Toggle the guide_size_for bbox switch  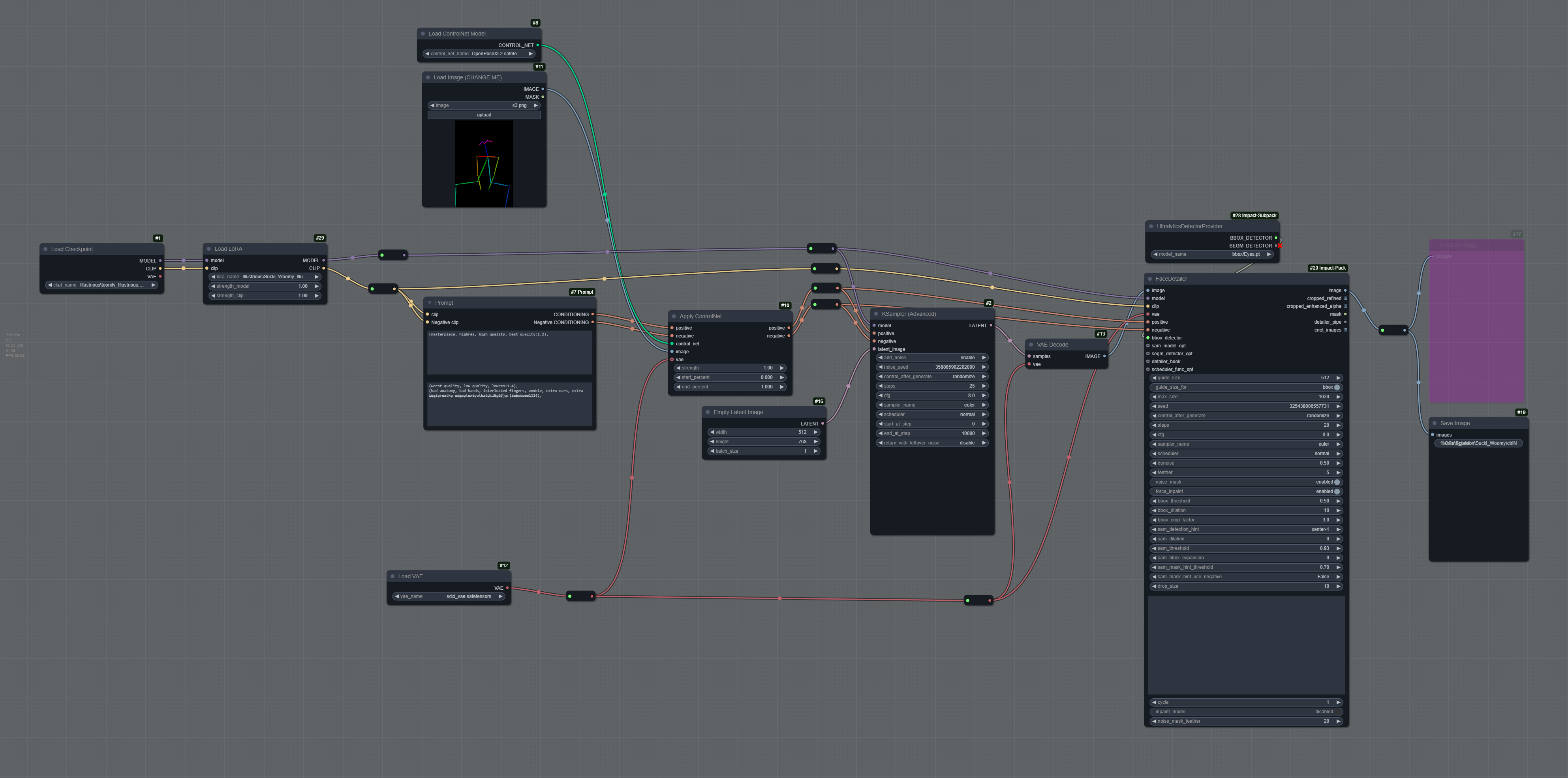[x=1337, y=387]
